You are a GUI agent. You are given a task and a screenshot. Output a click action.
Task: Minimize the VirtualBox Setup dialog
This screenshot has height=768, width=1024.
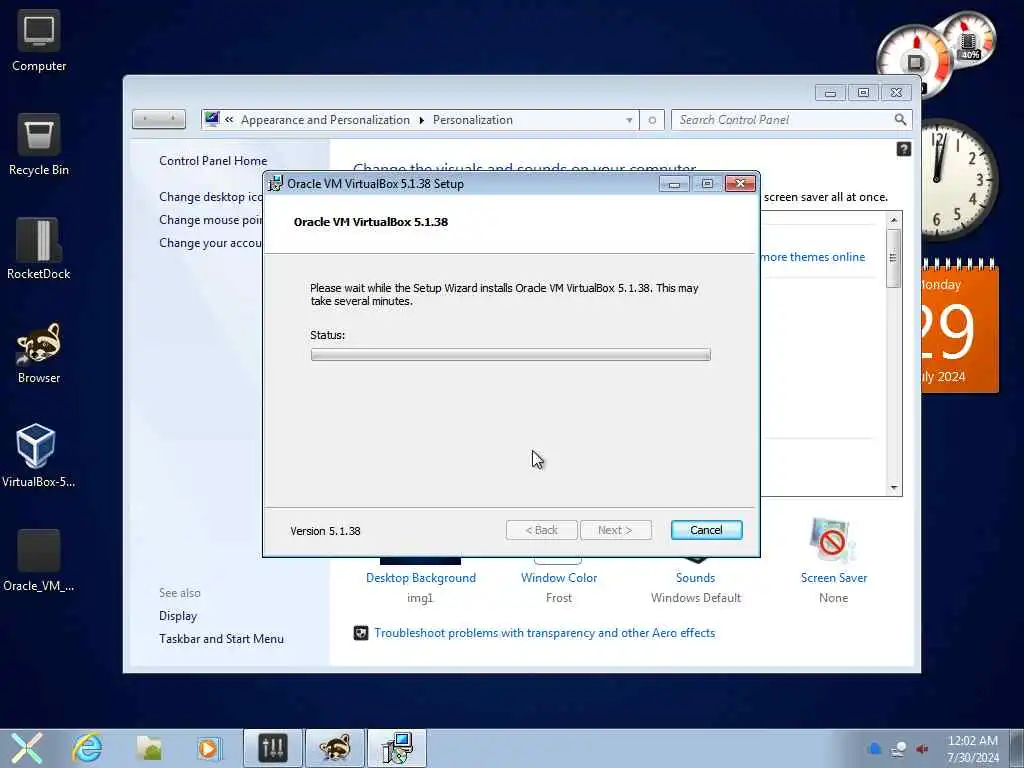point(675,184)
